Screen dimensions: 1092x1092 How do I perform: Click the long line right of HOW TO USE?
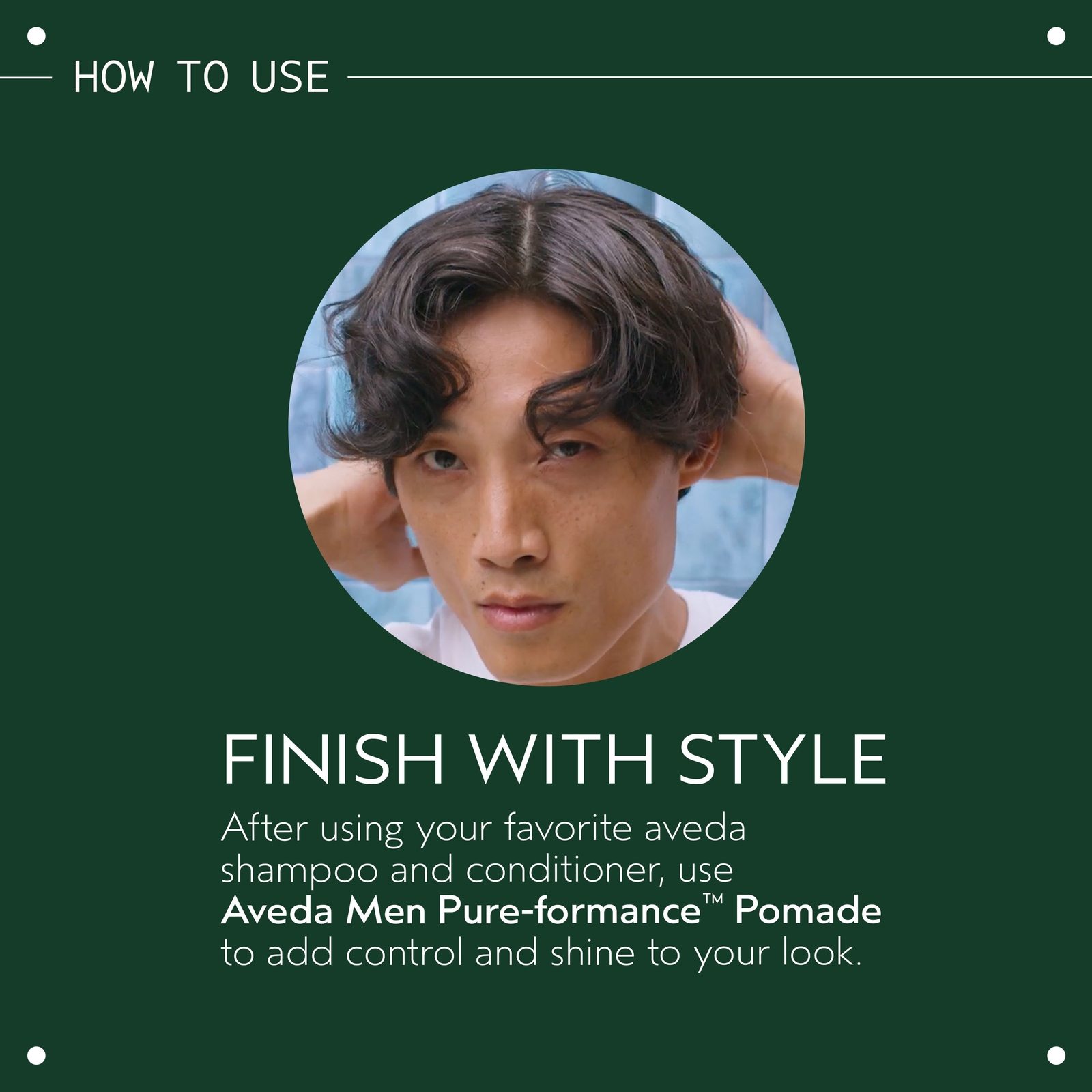coord(720,78)
